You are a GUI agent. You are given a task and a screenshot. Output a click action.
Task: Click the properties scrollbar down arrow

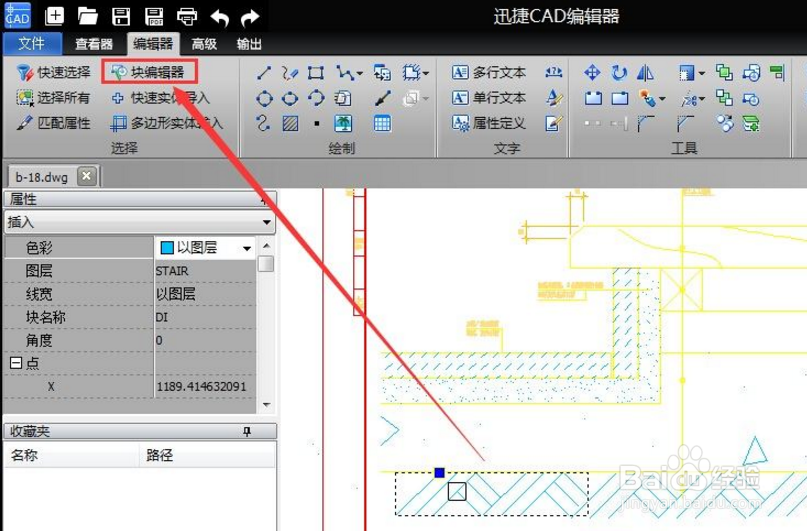(266, 405)
